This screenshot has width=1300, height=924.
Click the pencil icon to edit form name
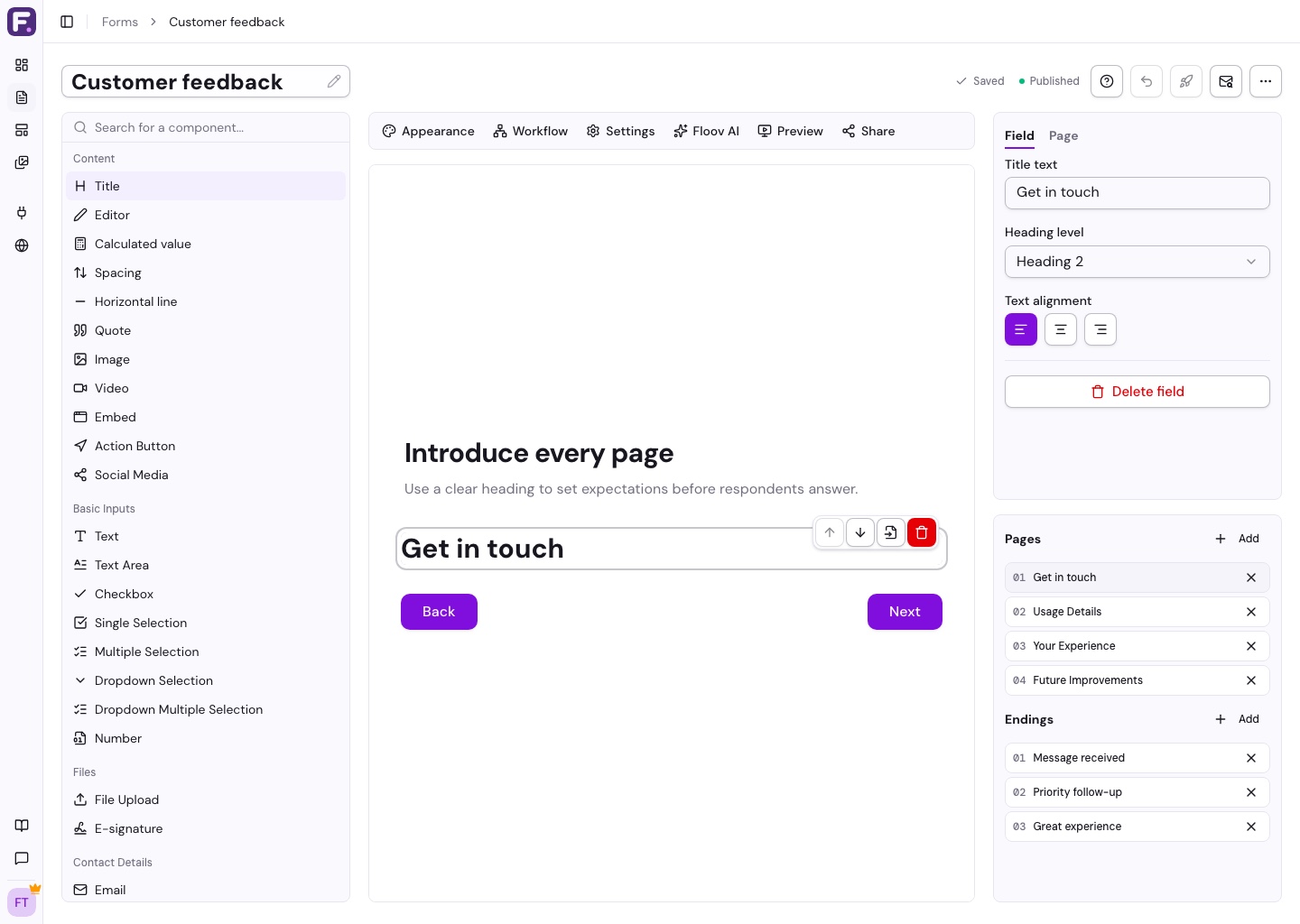[334, 81]
